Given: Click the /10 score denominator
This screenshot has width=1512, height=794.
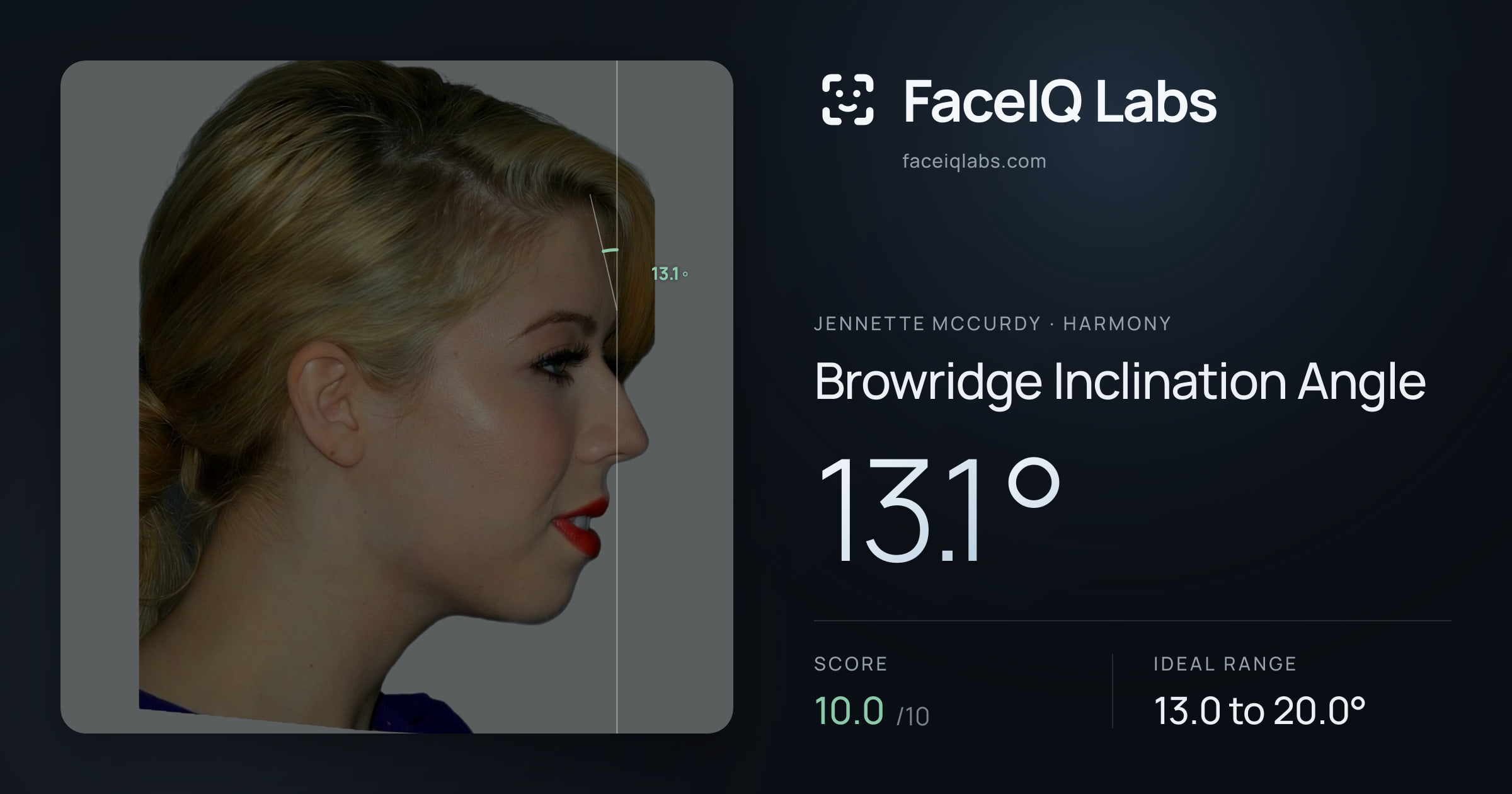Looking at the screenshot, I should (x=913, y=716).
